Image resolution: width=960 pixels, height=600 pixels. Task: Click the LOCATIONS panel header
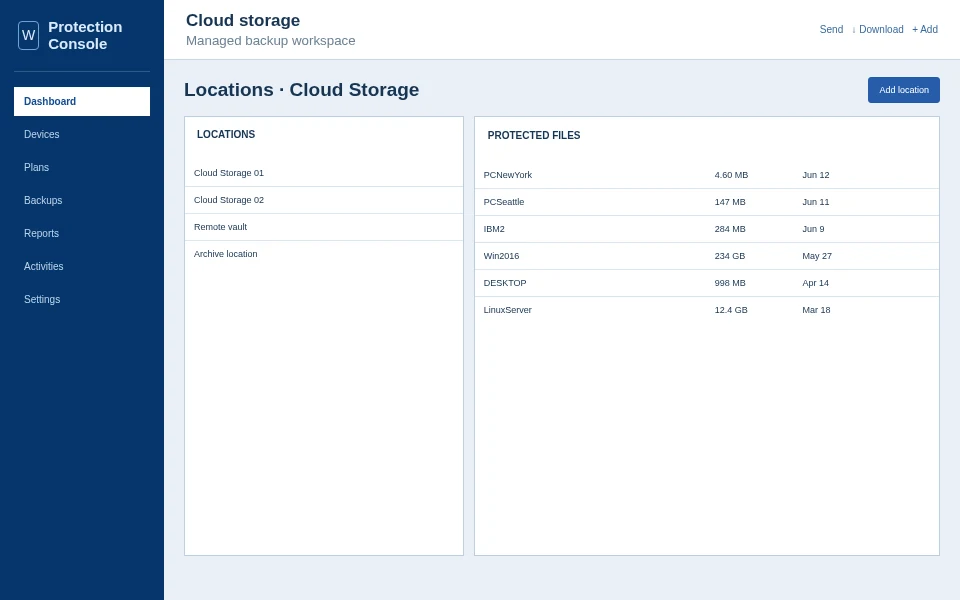pos(226,134)
